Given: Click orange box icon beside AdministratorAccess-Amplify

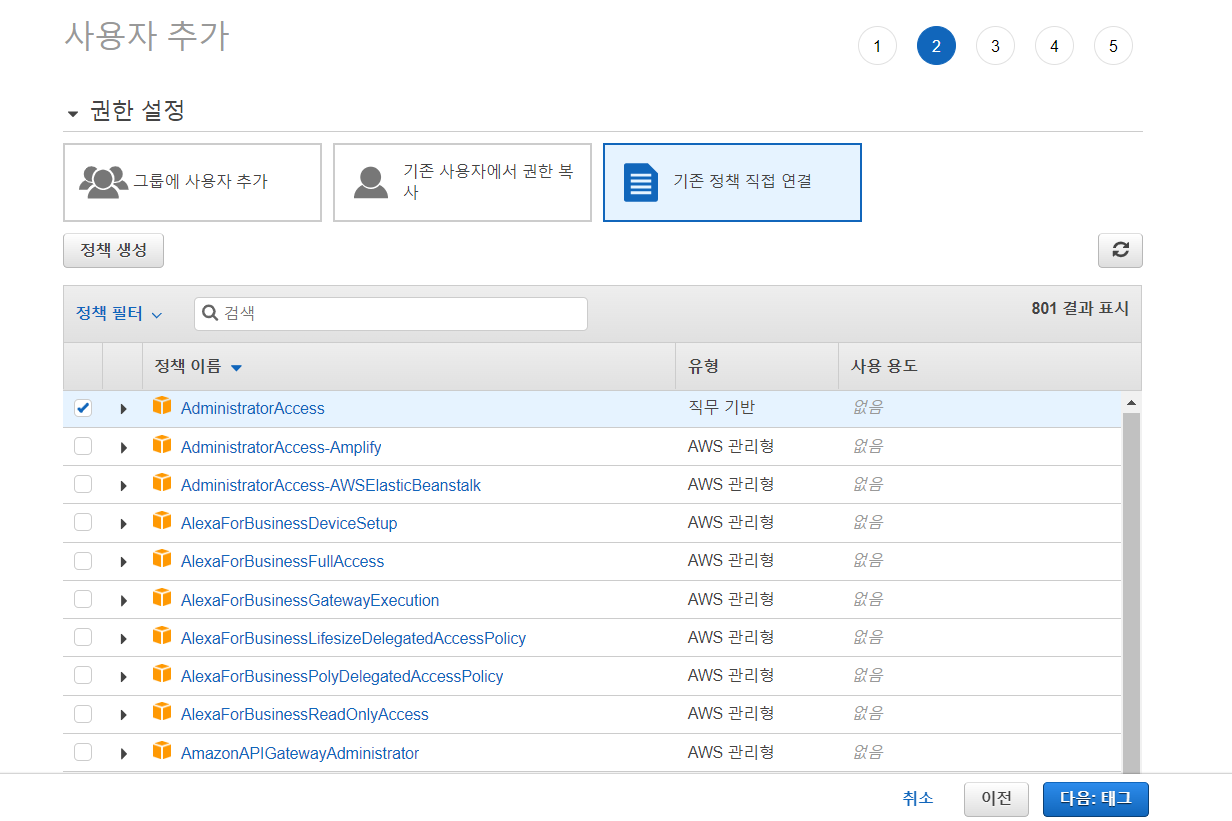Looking at the screenshot, I should pyautogui.click(x=162, y=445).
